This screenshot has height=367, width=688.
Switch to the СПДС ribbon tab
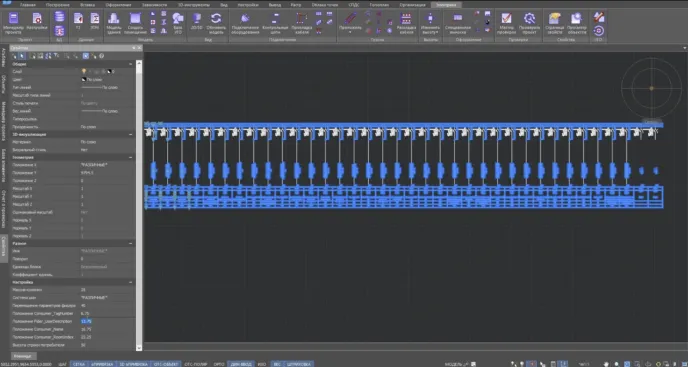click(x=353, y=5)
